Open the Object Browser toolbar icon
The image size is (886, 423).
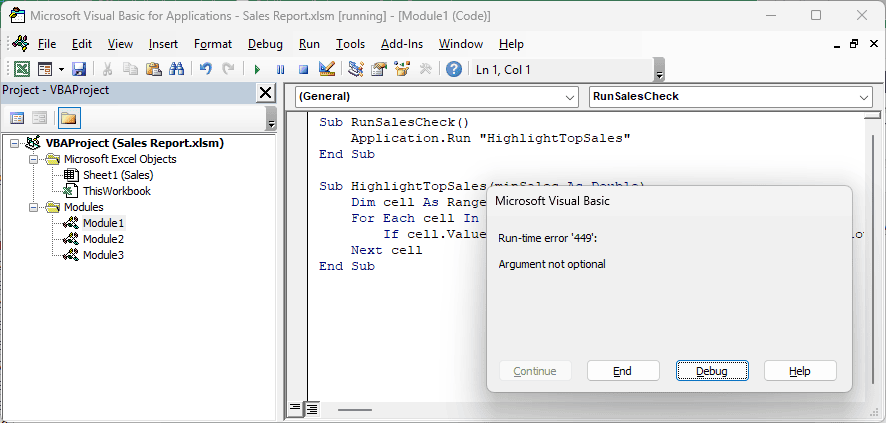point(402,69)
